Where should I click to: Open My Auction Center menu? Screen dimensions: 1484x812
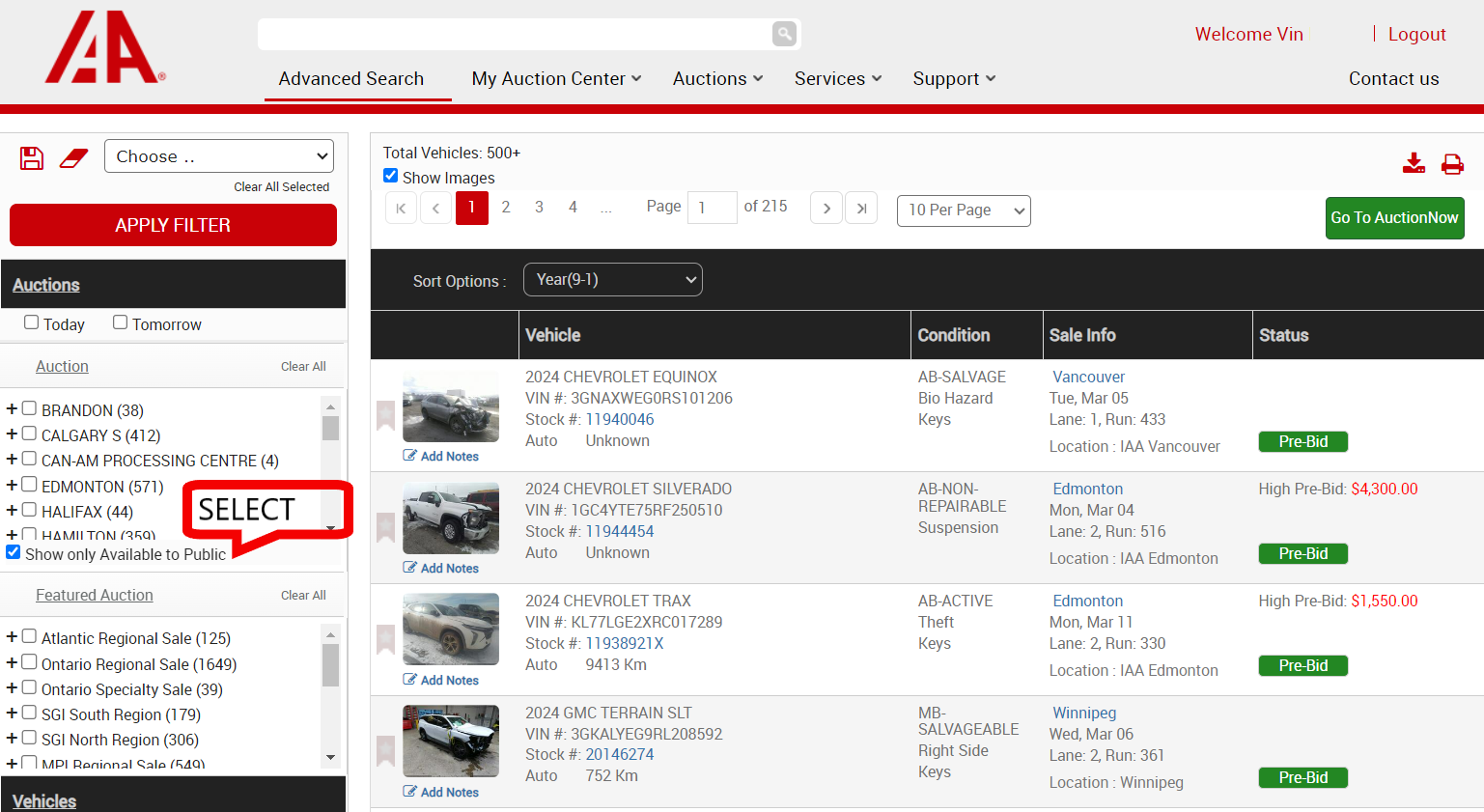pos(557,79)
